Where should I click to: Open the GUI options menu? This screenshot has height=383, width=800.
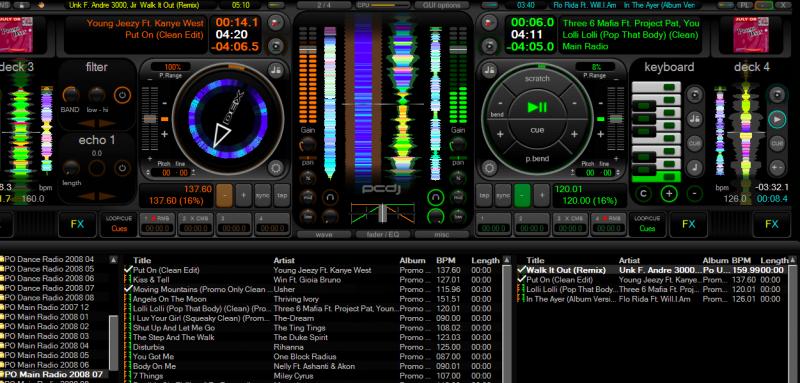tap(442, 5)
